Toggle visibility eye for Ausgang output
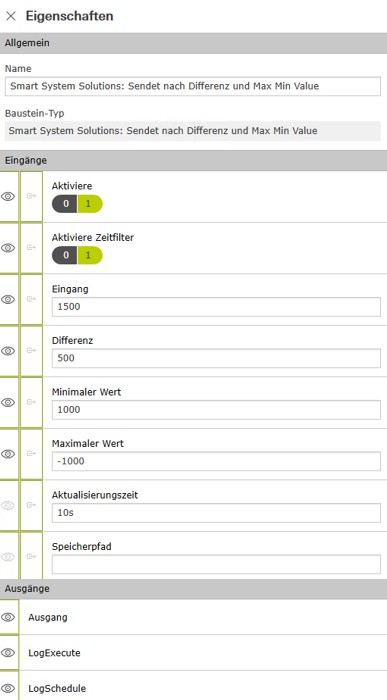387x700 pixels. click(8, 617)
